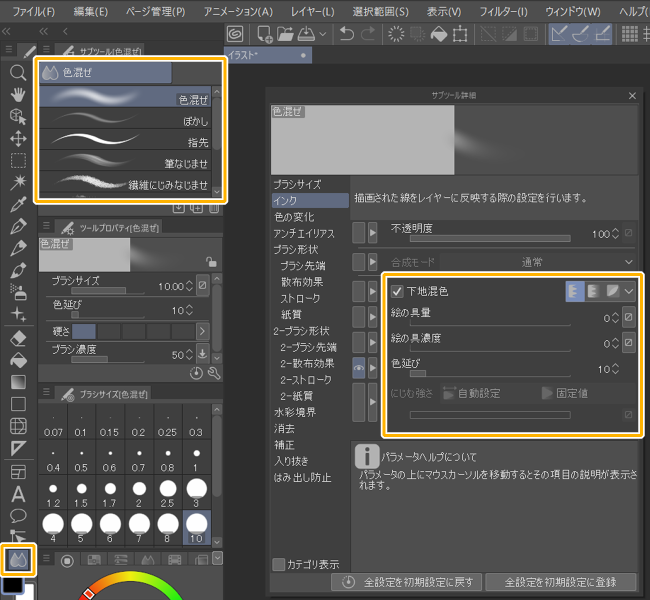Click the Open file folder icon
The height and width of the screenshot is (600, 650).
click(x=285, y=34)
